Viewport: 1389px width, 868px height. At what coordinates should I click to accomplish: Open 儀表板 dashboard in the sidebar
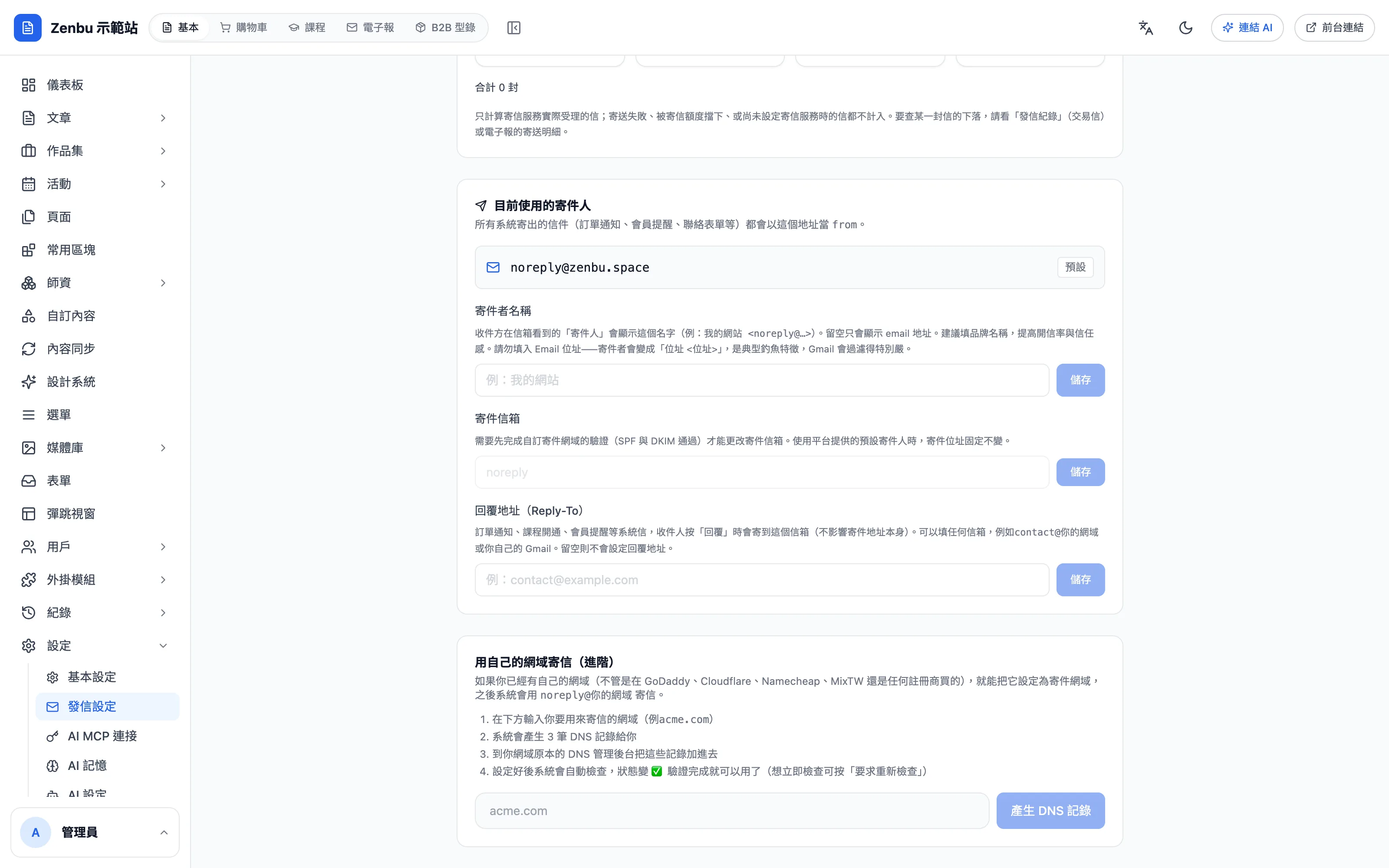pos(95,85)
